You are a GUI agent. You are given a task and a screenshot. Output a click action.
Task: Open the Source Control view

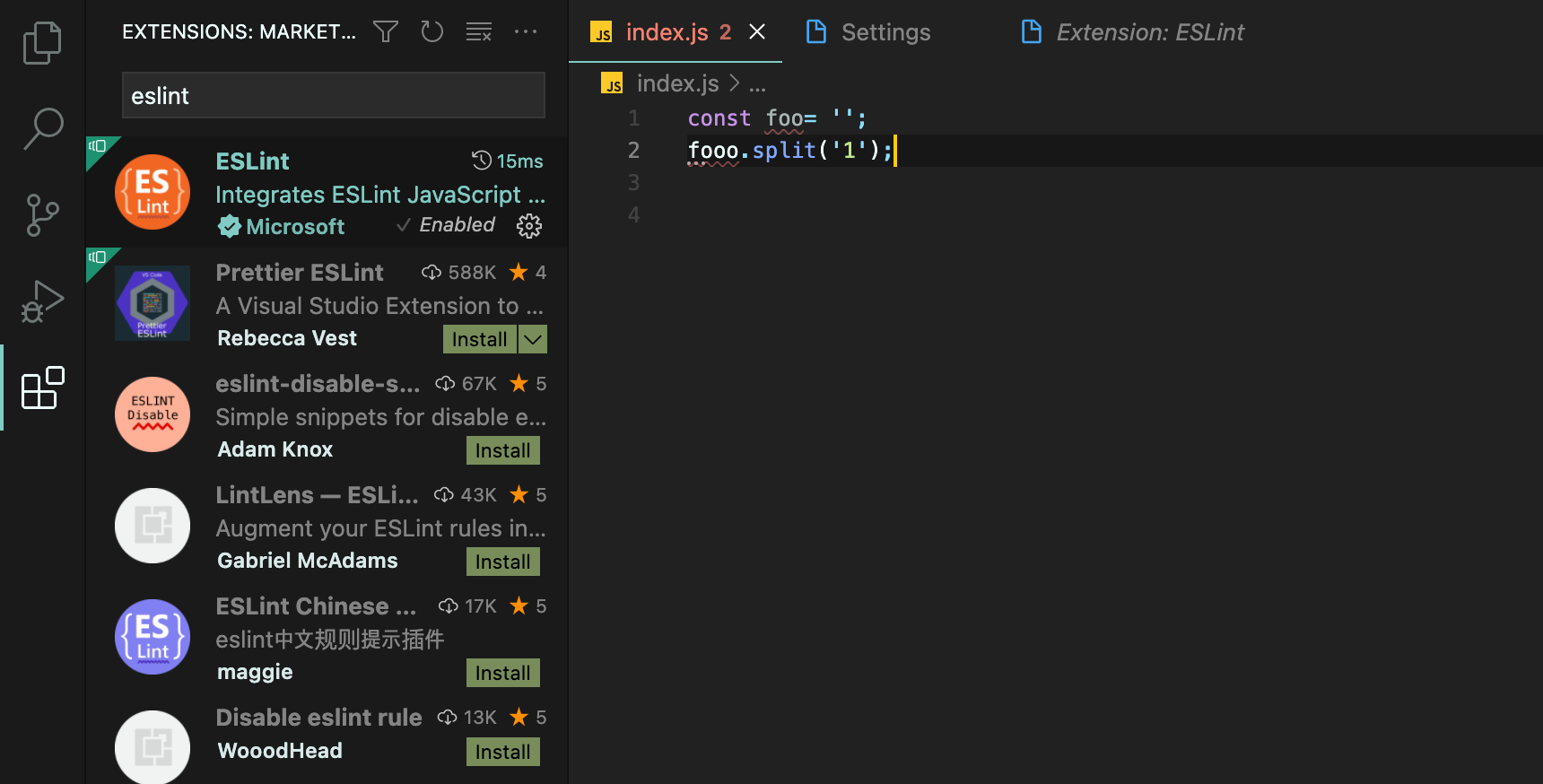[x=42, y=215]
